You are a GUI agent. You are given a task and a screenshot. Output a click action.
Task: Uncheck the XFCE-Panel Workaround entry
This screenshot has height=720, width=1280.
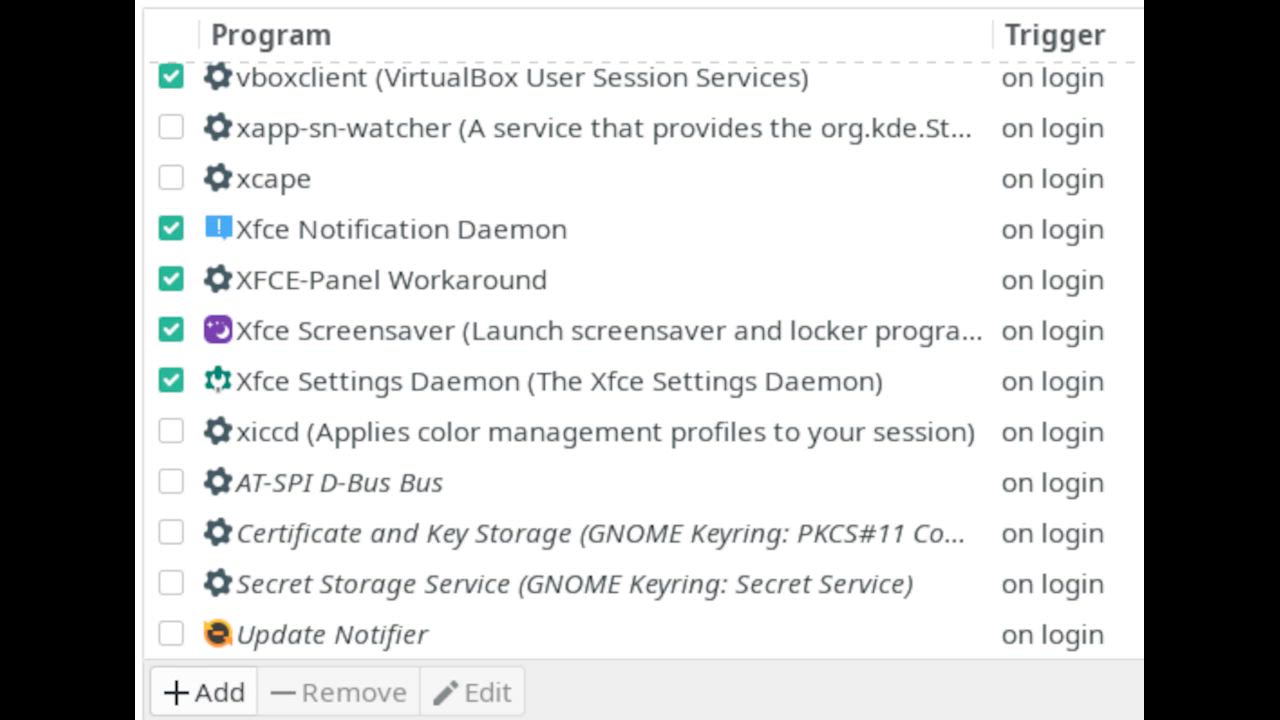pyautogui.click(x=171, y=280)
